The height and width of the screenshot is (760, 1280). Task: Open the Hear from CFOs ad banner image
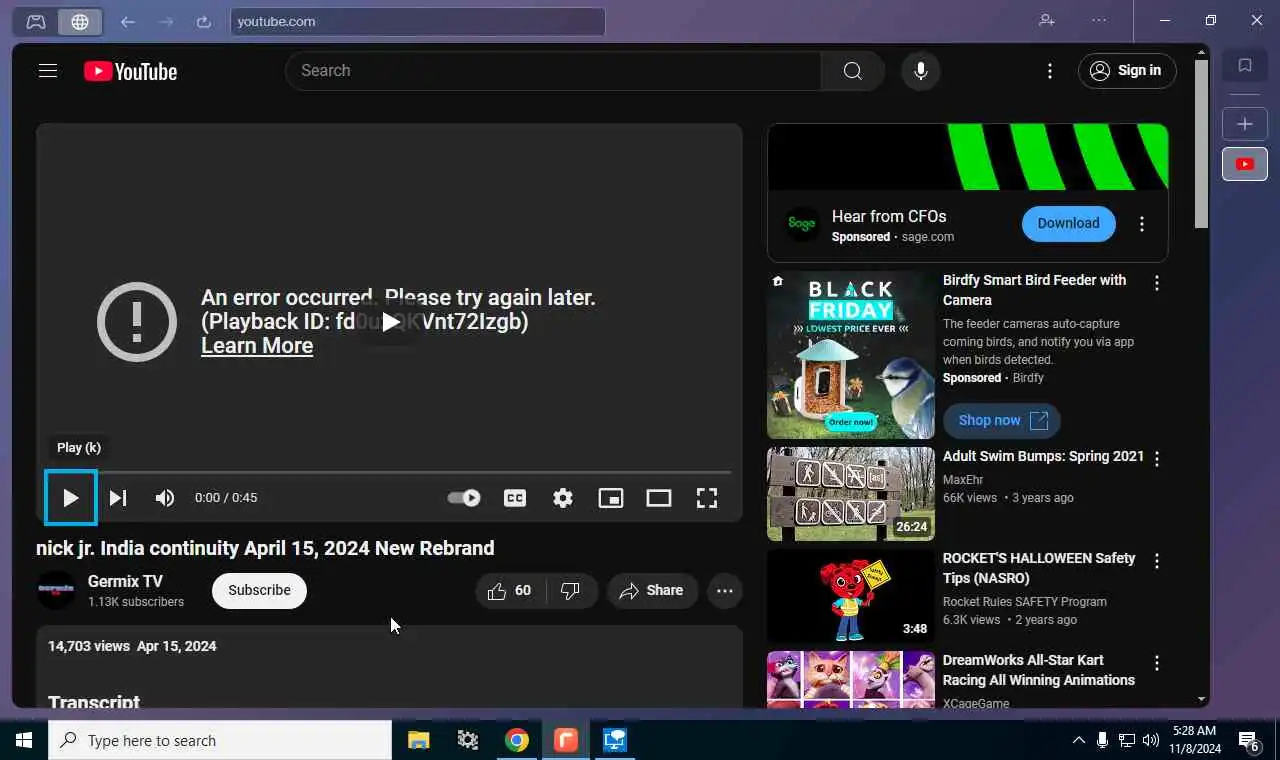pos(968,157)
